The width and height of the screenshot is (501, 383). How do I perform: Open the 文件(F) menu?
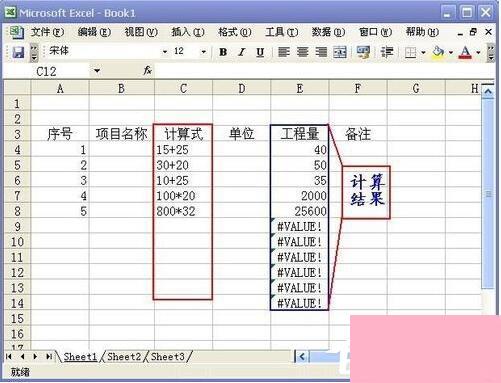pos(47,32)
